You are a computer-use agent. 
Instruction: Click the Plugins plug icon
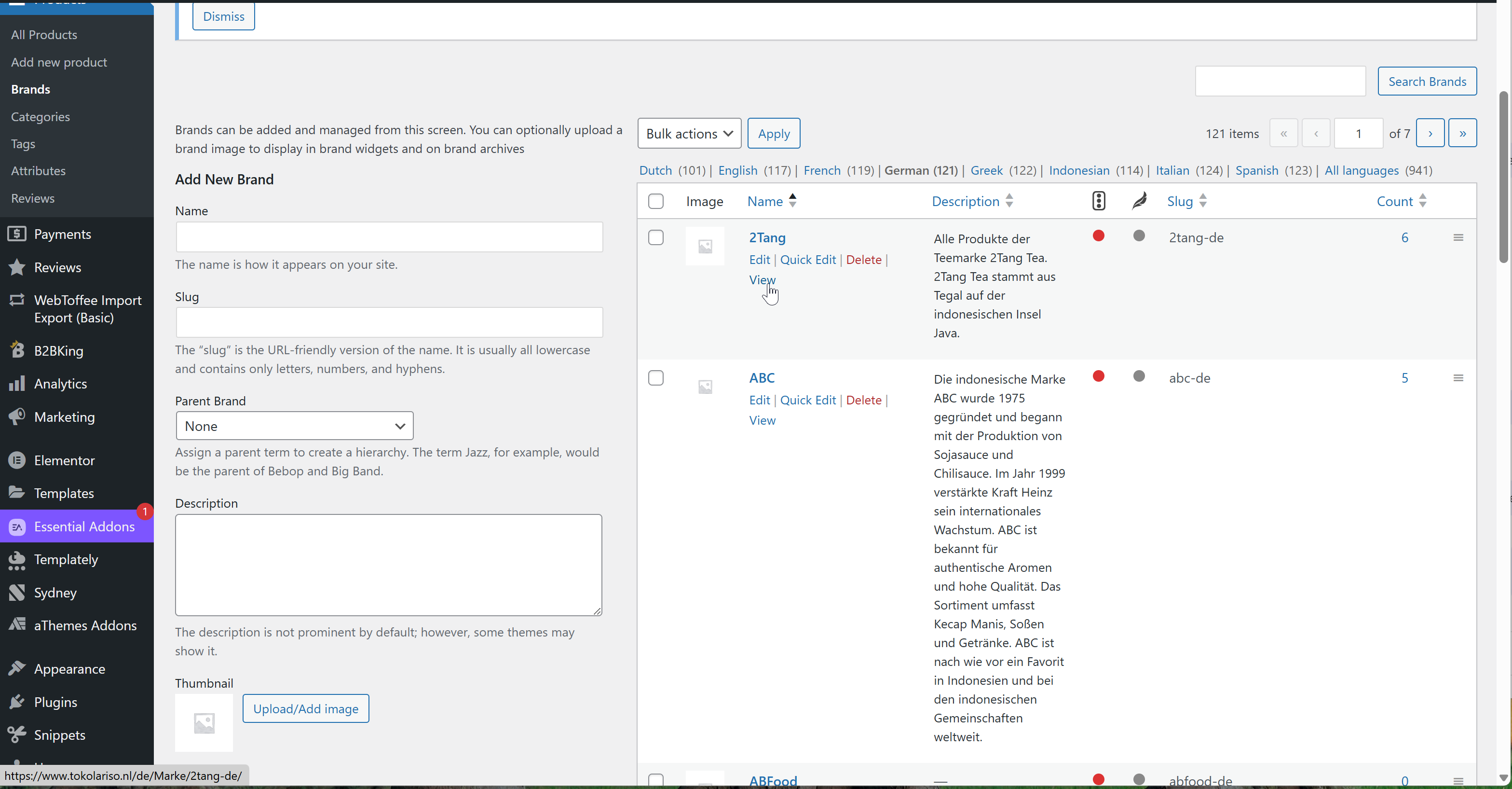[x=17, y=702]
